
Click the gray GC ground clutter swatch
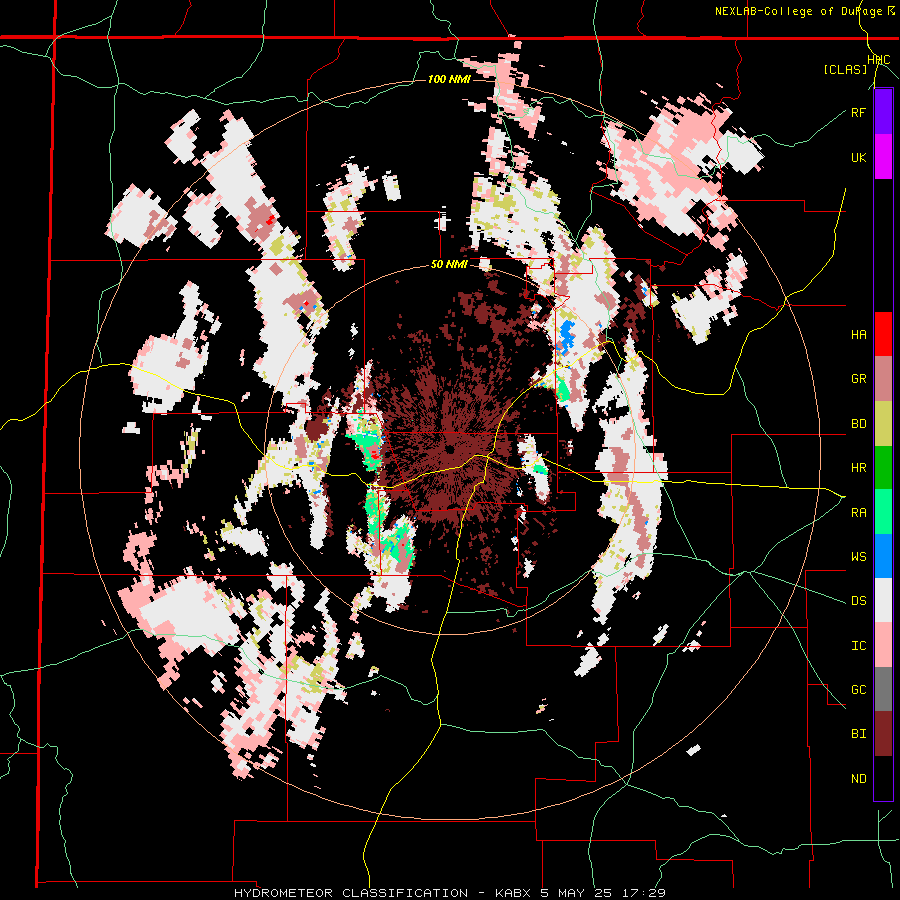[x=883, y=689]
